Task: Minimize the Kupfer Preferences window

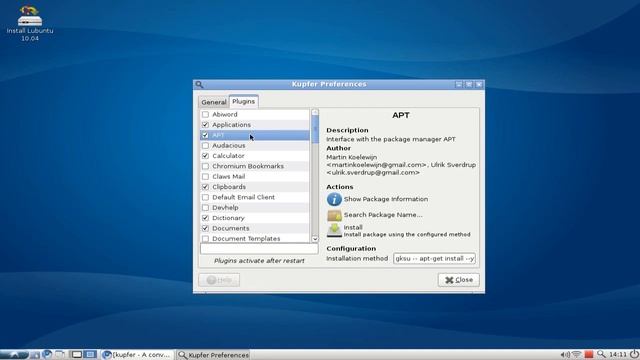Action: [459, 84]
